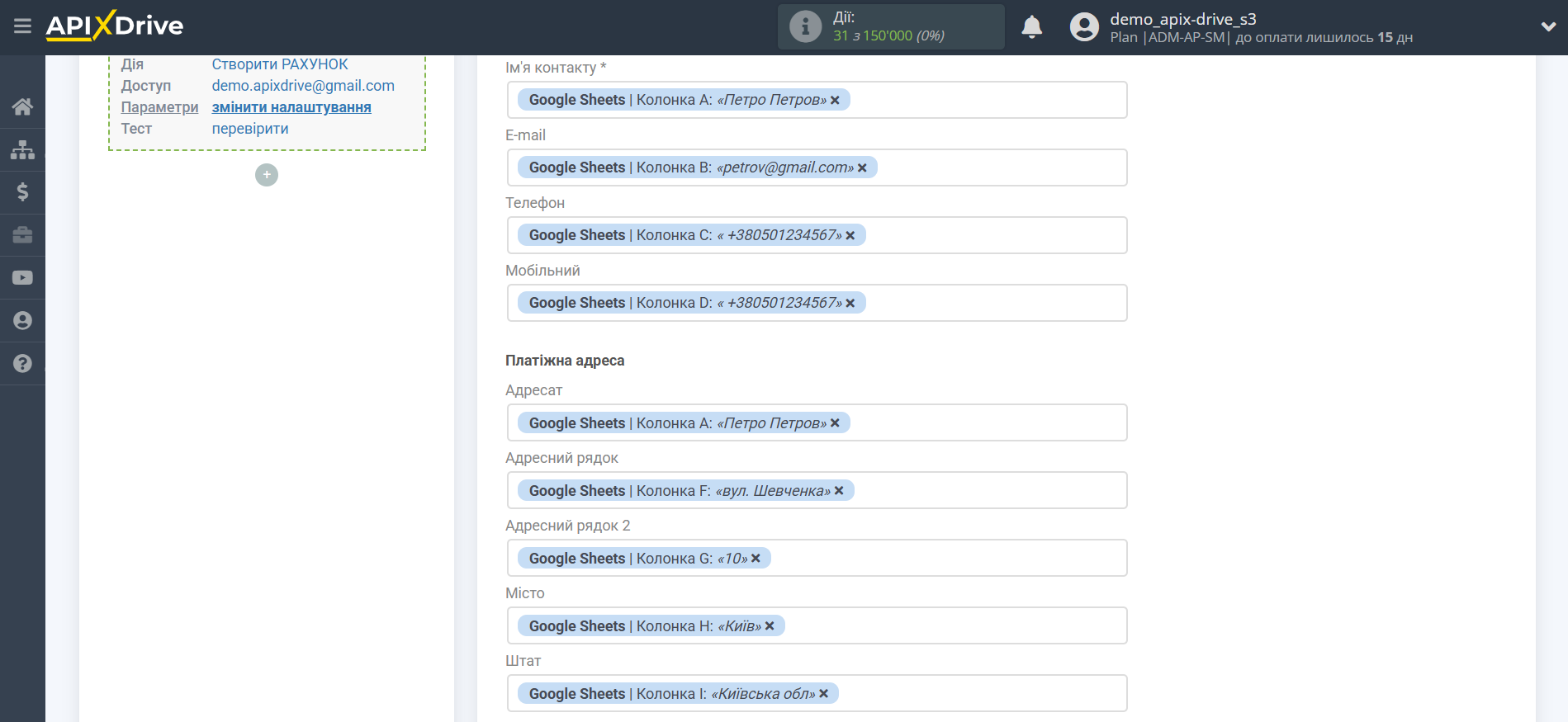1568x722 pixels.
Task: Click inside Ім'я контакту input field
Action: click(x=817, y=100)
